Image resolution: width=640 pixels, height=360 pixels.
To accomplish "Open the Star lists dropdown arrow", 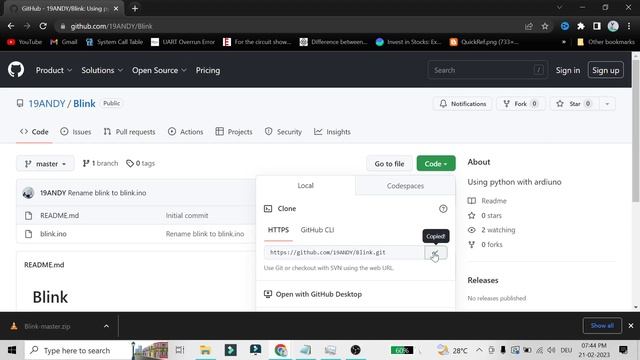I will click(607, 104).
